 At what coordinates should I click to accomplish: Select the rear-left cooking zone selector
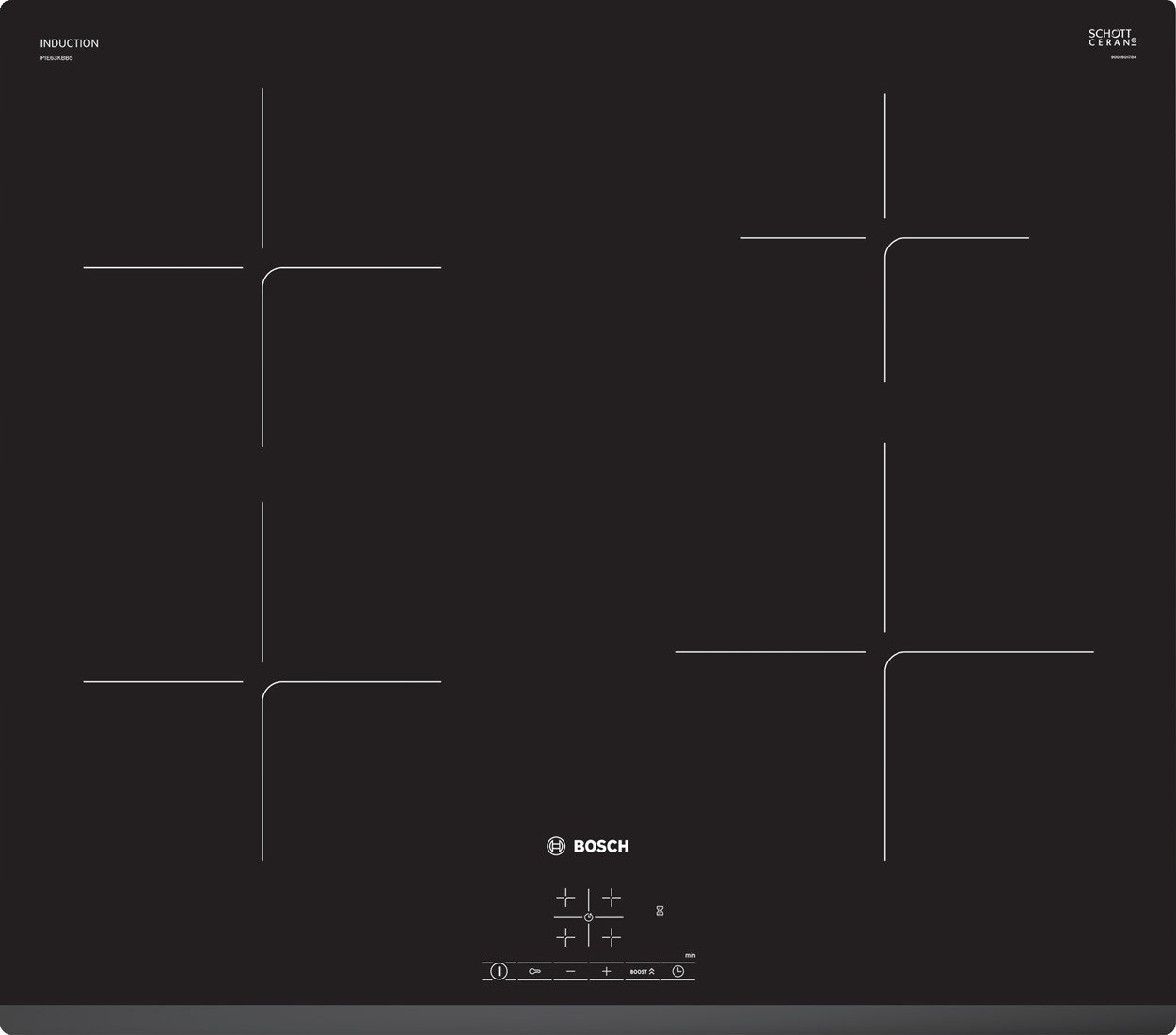coord(565,897)
